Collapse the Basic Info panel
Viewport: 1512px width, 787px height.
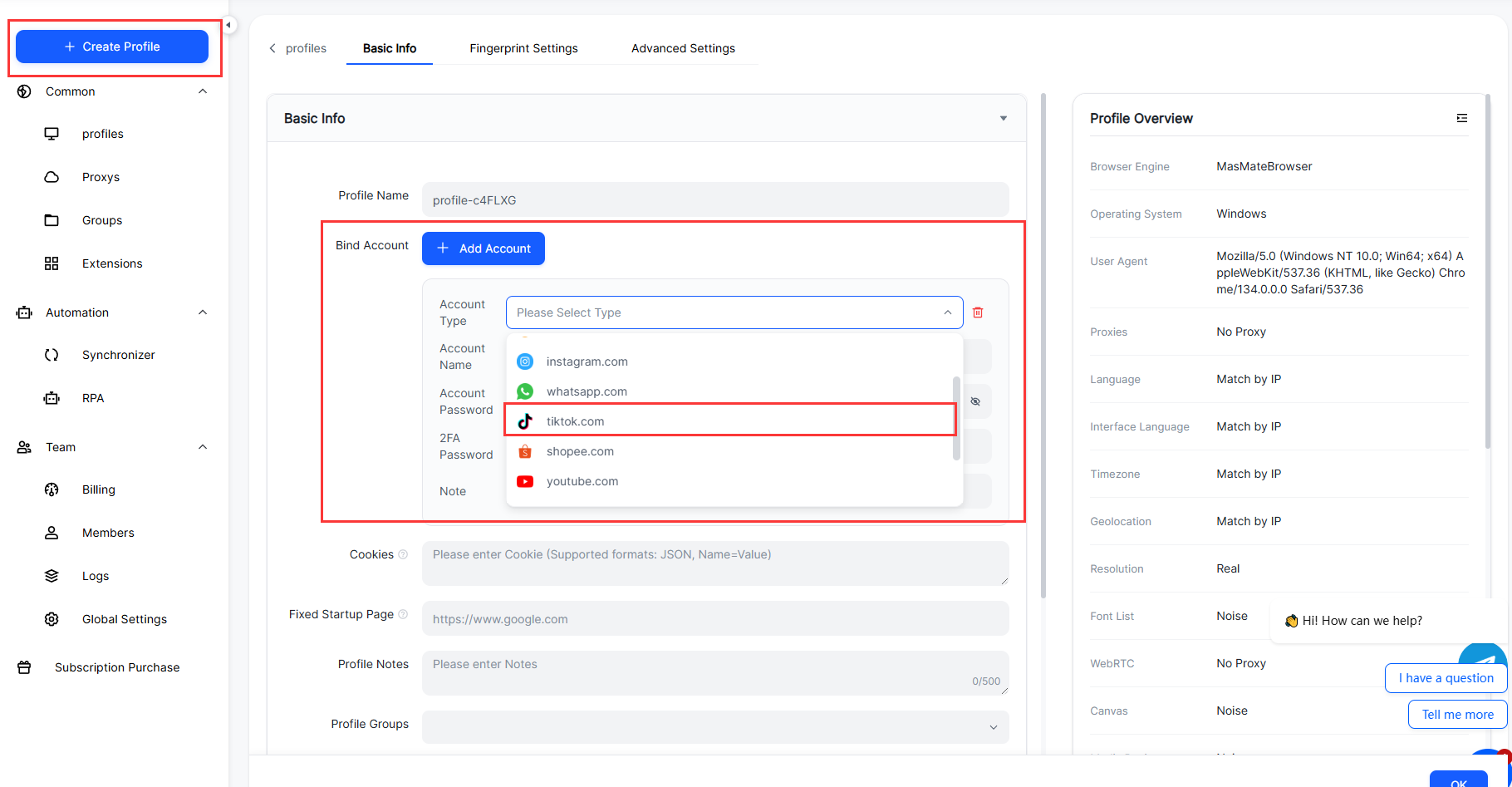coord(1003,118)
